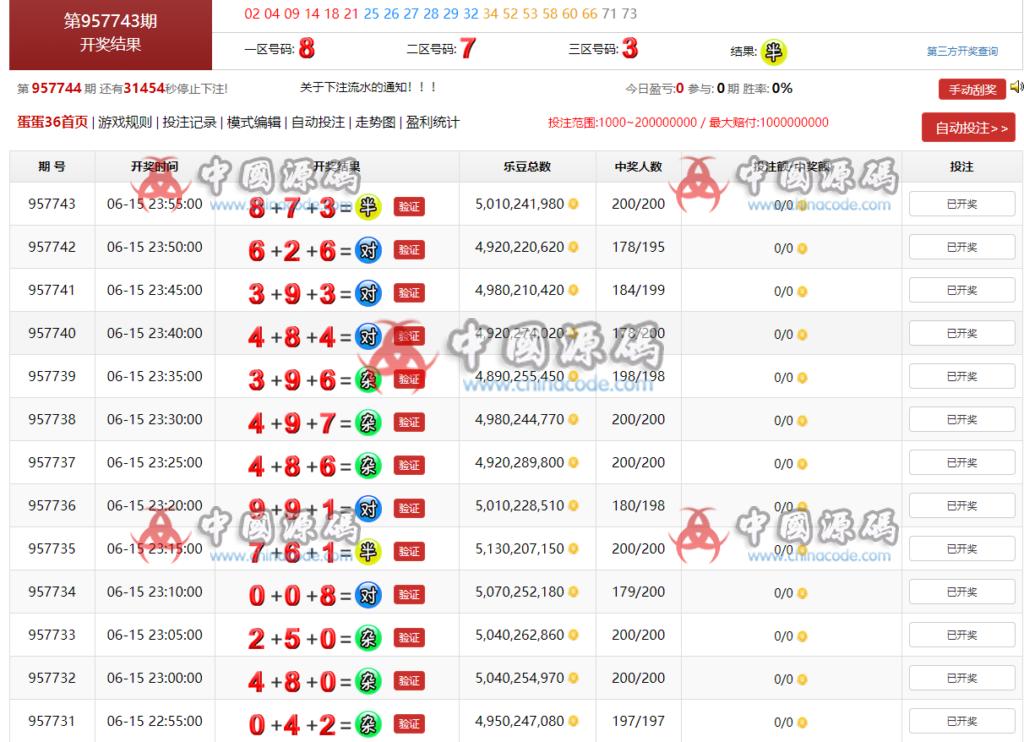Open the 模式编辑 menu item
This screenshot has width=1024, height=742.
pyautogui.click(x=253, y=122)
